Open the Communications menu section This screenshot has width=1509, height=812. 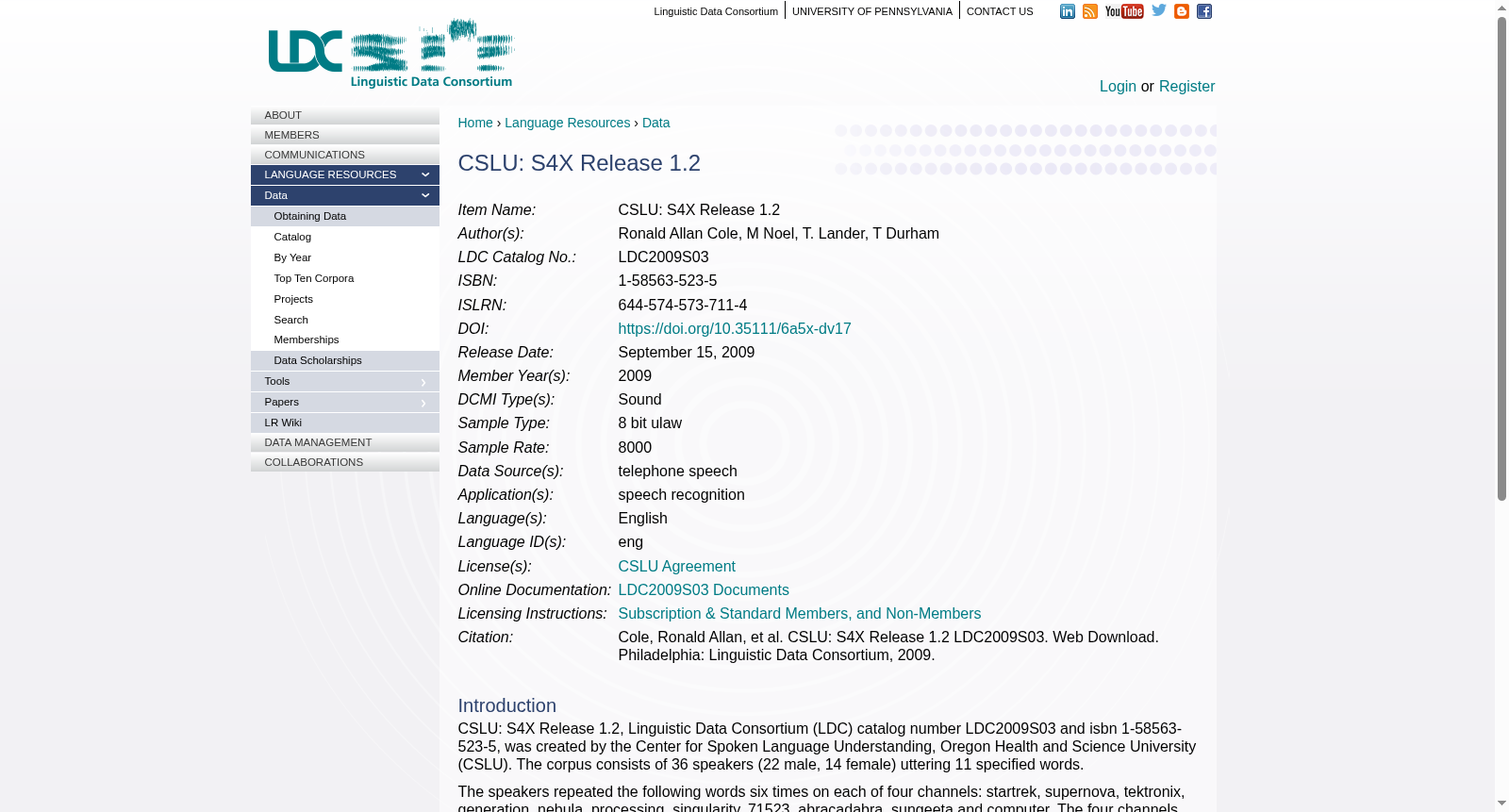(345, 155)
